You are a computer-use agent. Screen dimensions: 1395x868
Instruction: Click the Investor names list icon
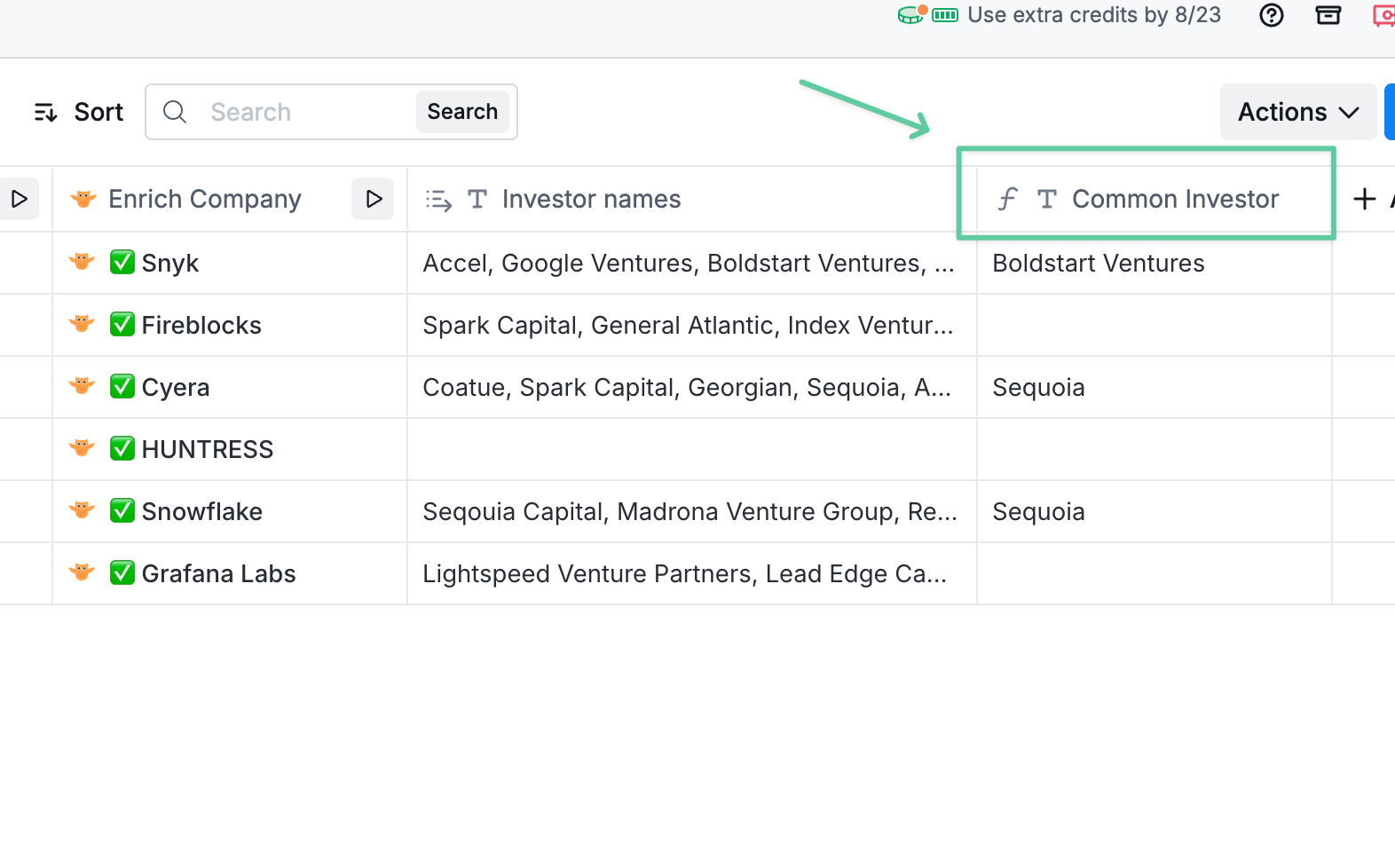(x=438, y=200)
